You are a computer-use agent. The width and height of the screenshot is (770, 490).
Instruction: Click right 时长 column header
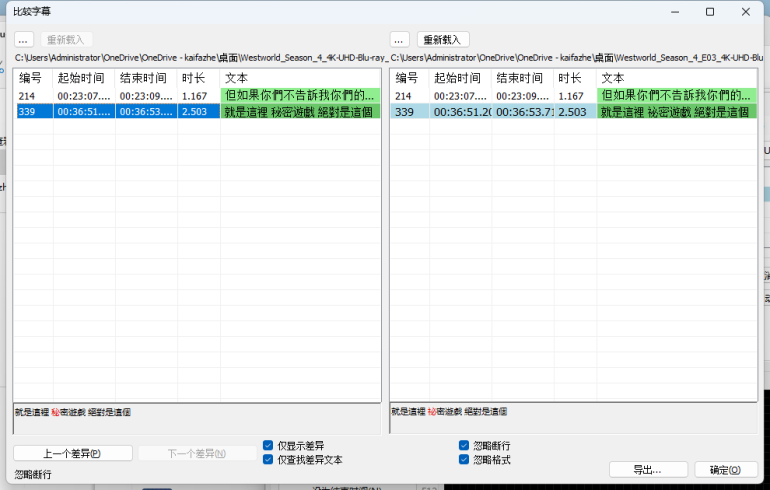click(x=576, y=78)
